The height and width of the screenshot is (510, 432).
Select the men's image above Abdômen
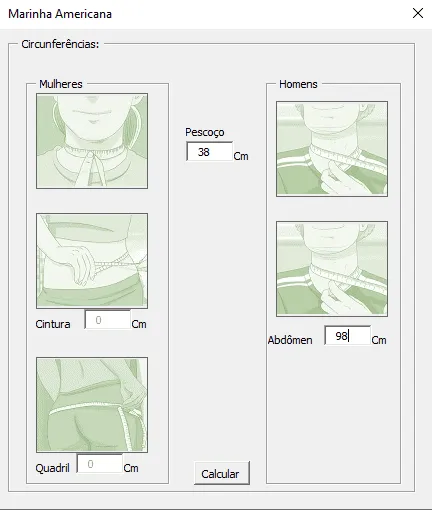coord(332,269)
